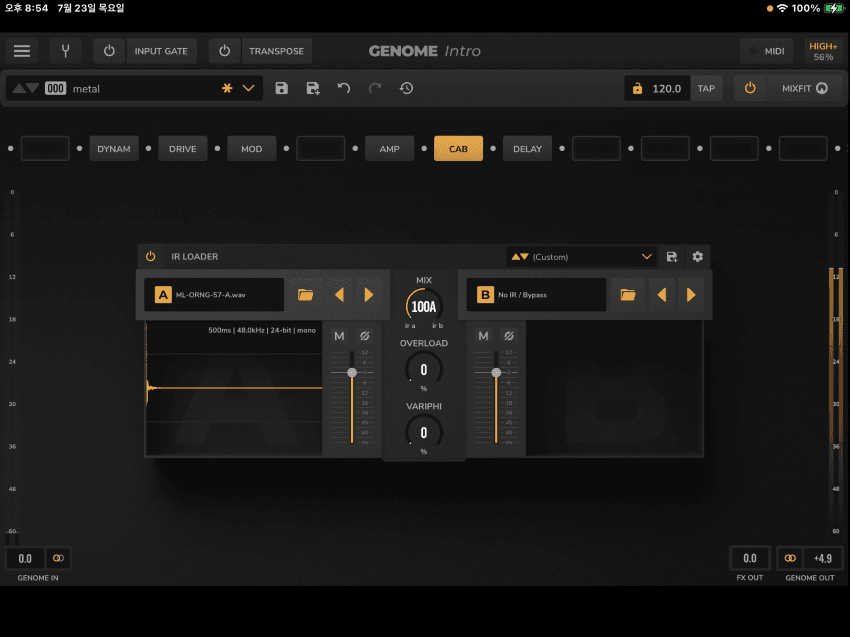Screen dimensions: 850x637
Task: Open the HIGH+ 56% CPU quality indicator
Action: coord(823,51)
